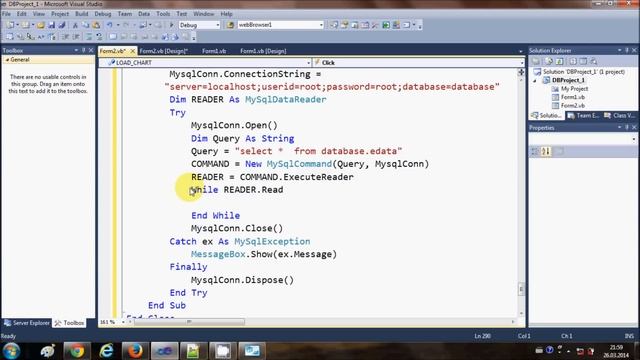640x360 pixels.
Task: Click the Save All toolbar icon
Action: pos(62,25)
